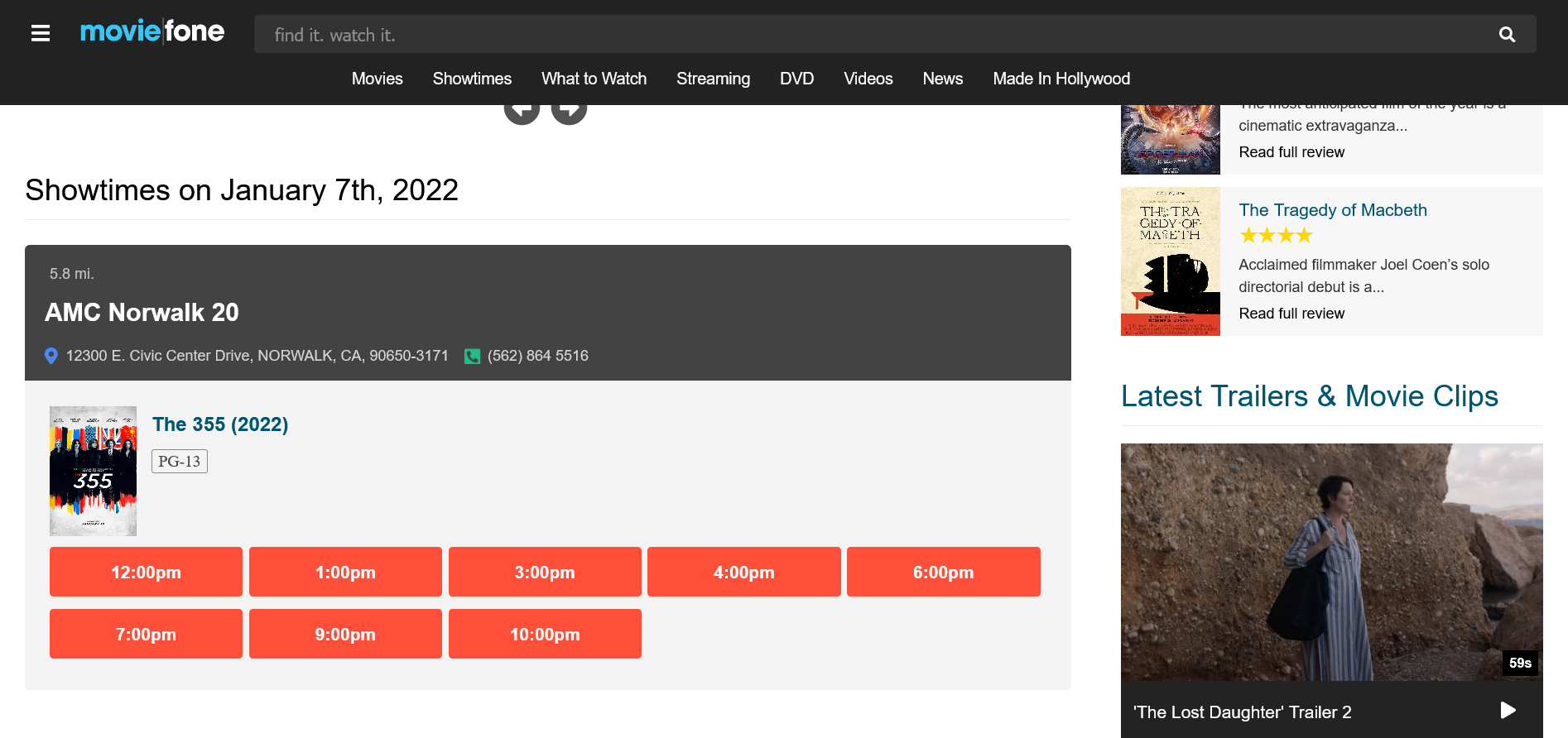
Task: Click The 355 movie poster
Action: [x=93, y=471]
